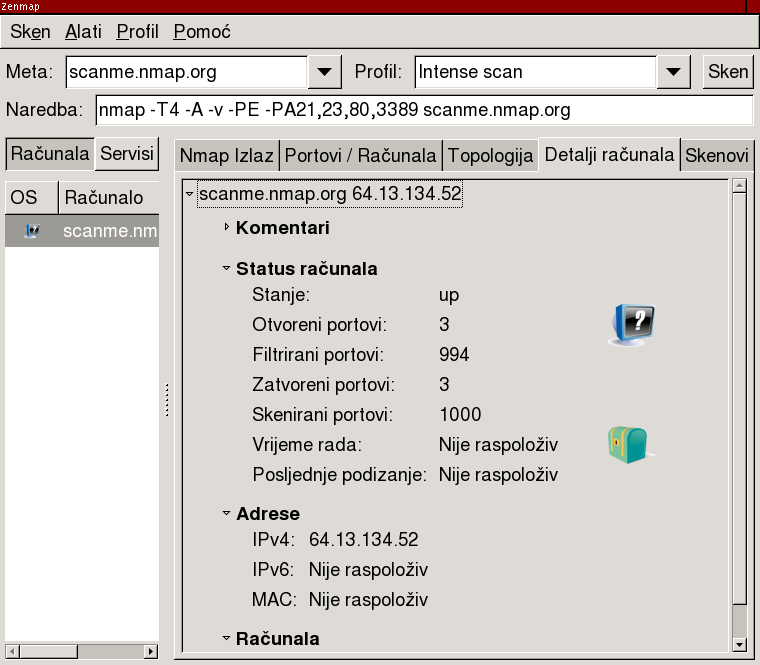
Task: Open the Sken menu
Action: (x=30, y=32)
